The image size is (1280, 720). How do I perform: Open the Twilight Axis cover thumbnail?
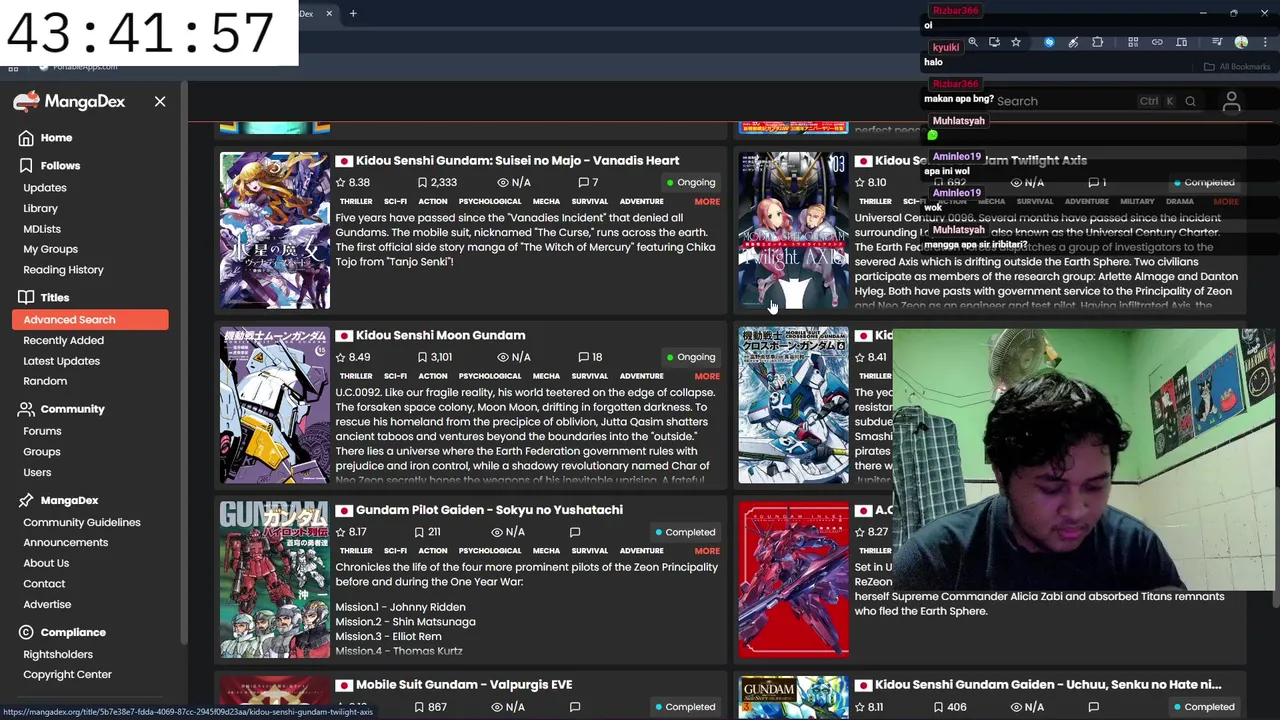click(793, 230)
